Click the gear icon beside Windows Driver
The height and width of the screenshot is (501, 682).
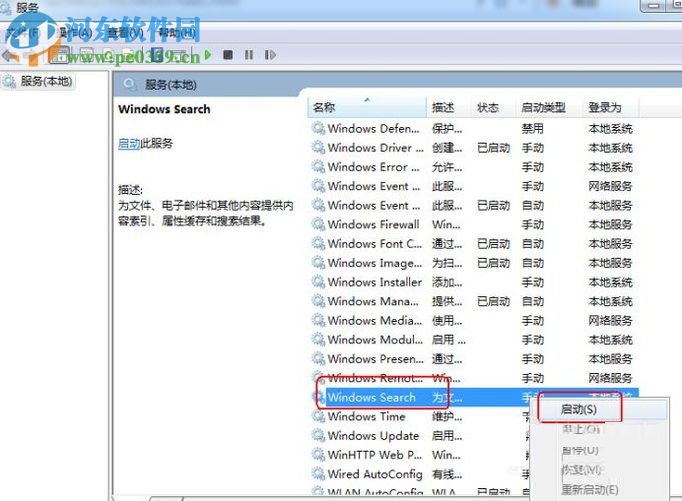tap(318, 147)
